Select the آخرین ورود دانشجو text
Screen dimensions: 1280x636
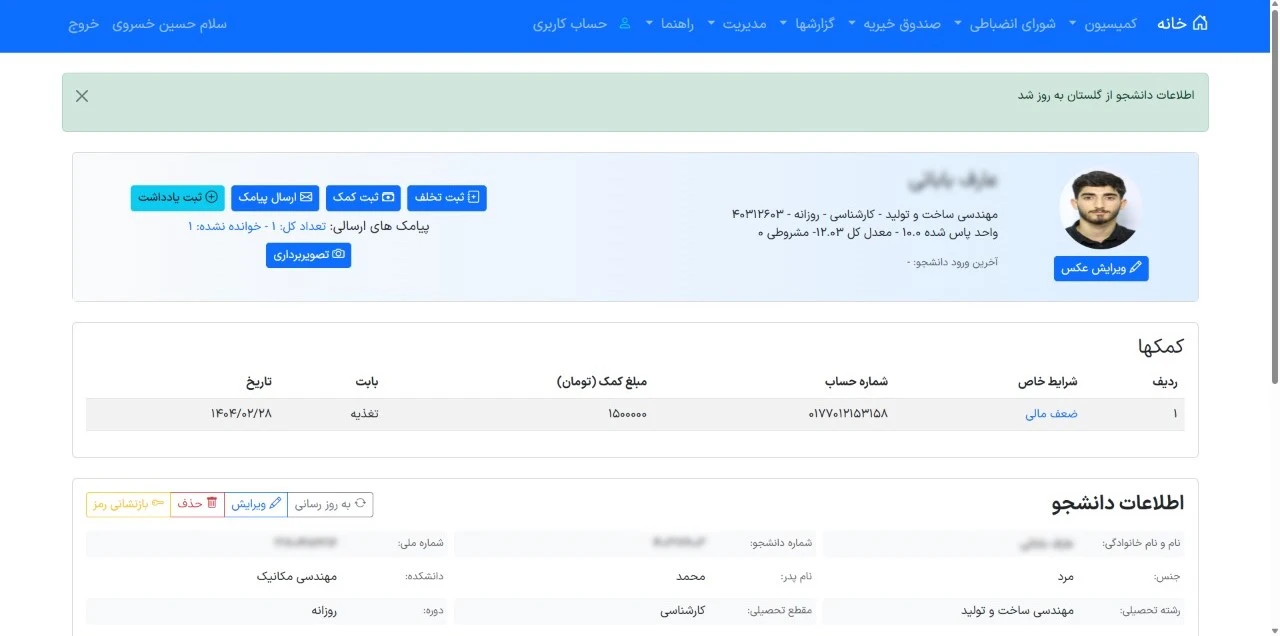tap(952, 263)
